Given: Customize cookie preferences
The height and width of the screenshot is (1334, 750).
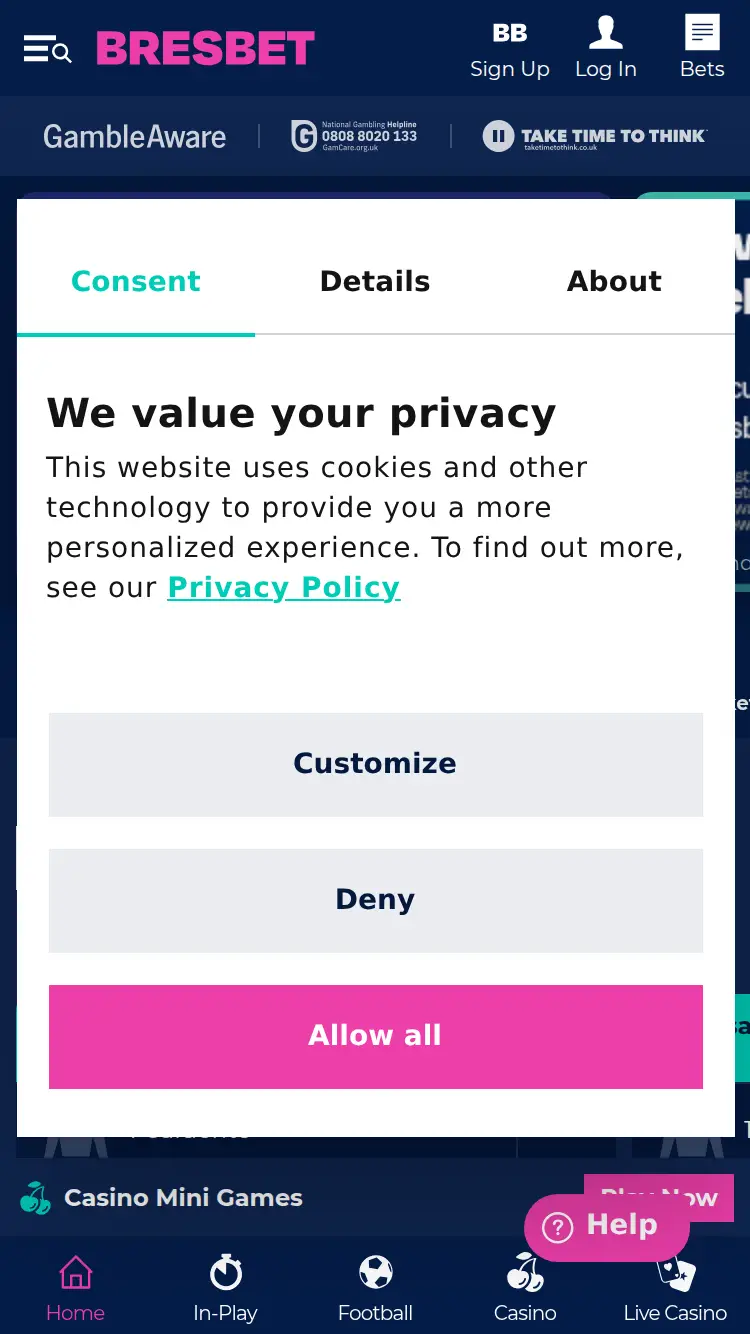Looking at the screenshot, I should pyautogui.click(x=375, y=764).
